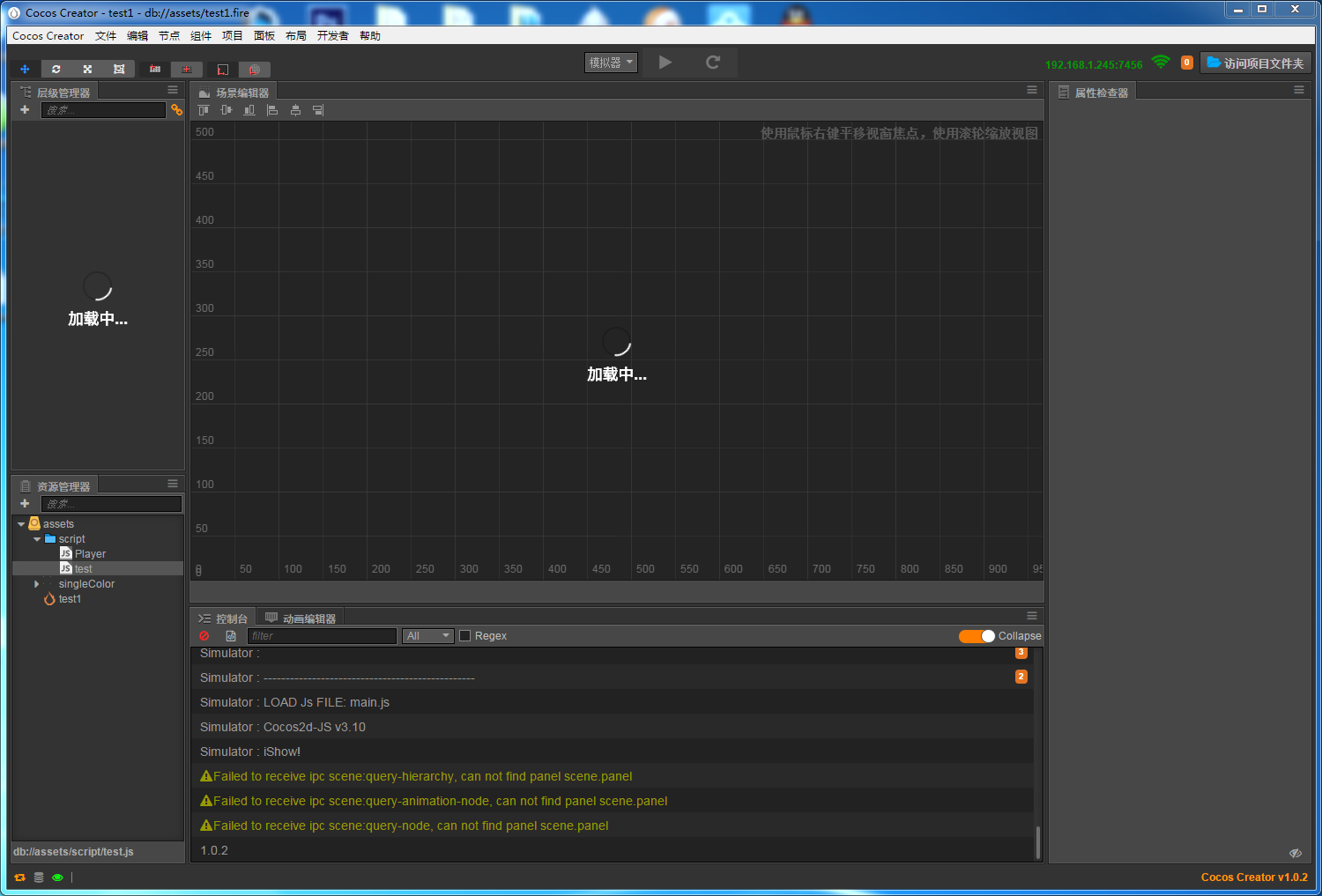Open the hierarchy panel options menu

[173, 90]
